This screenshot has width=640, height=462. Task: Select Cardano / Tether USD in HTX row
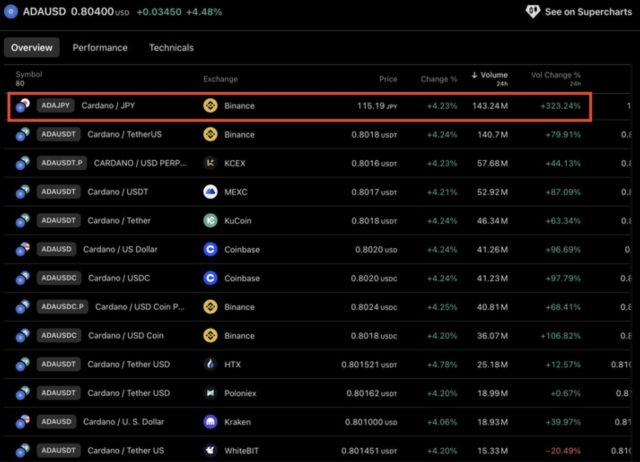pos(129,364)
